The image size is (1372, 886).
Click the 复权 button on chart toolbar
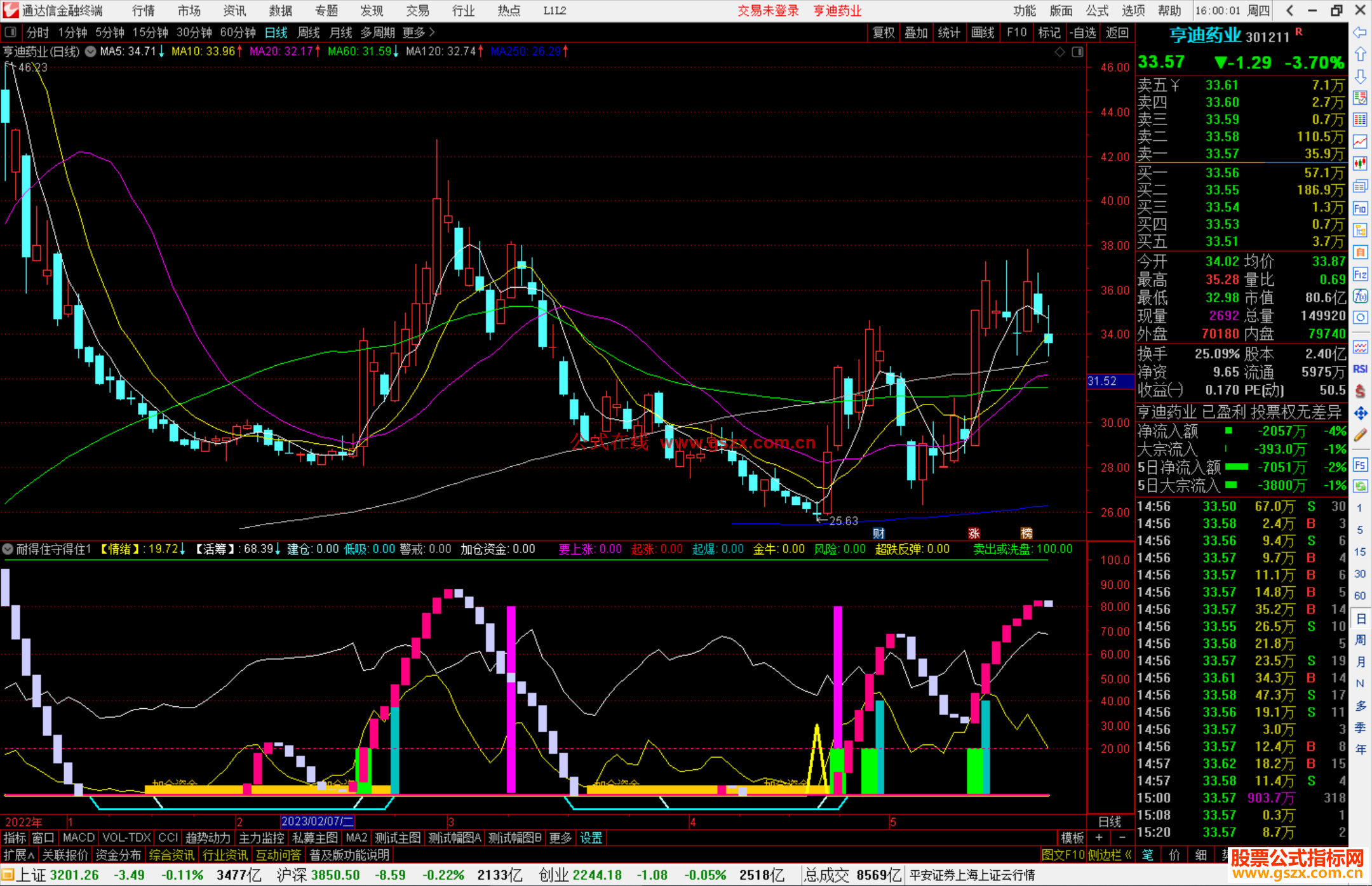884,32
